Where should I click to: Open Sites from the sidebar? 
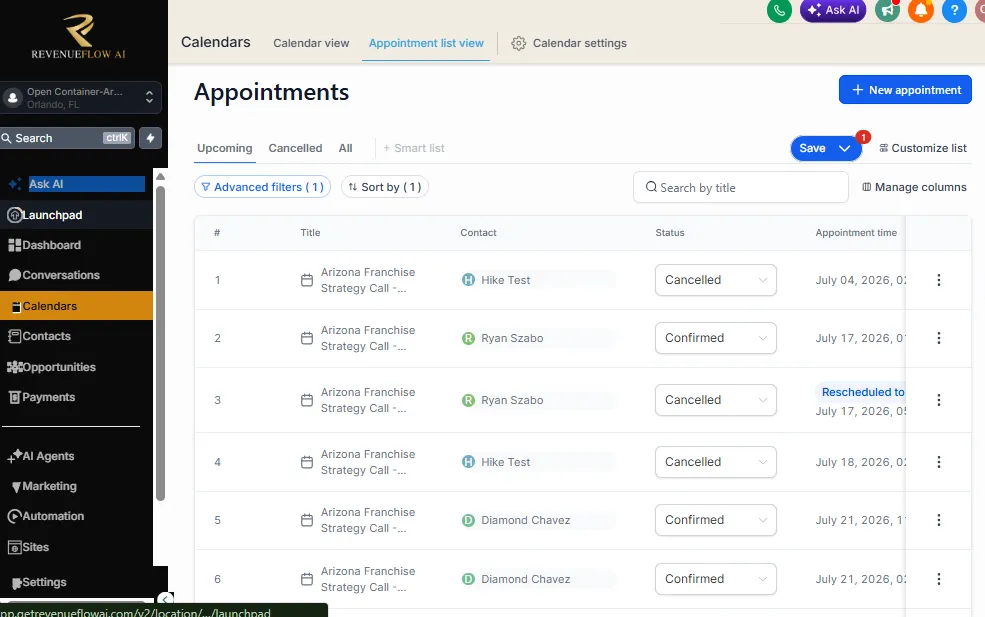click(76, 547)
